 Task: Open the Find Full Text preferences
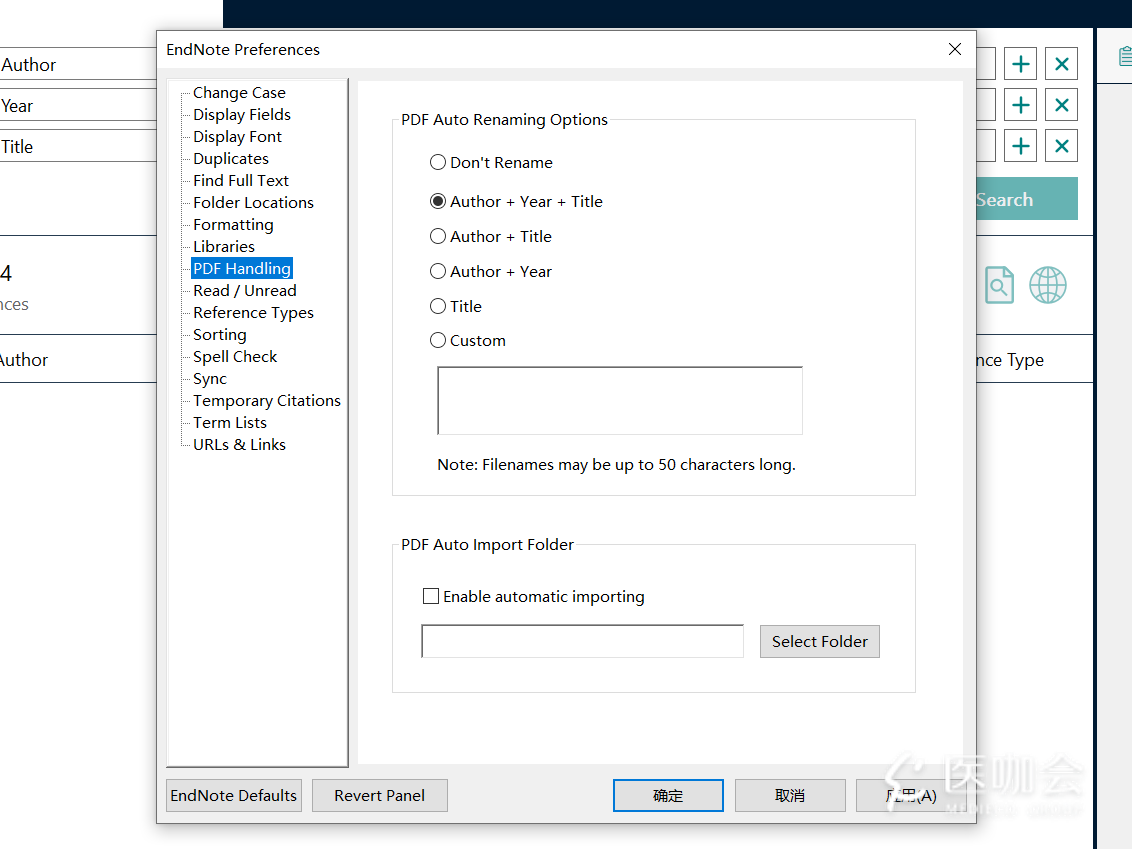click(240, 180)
